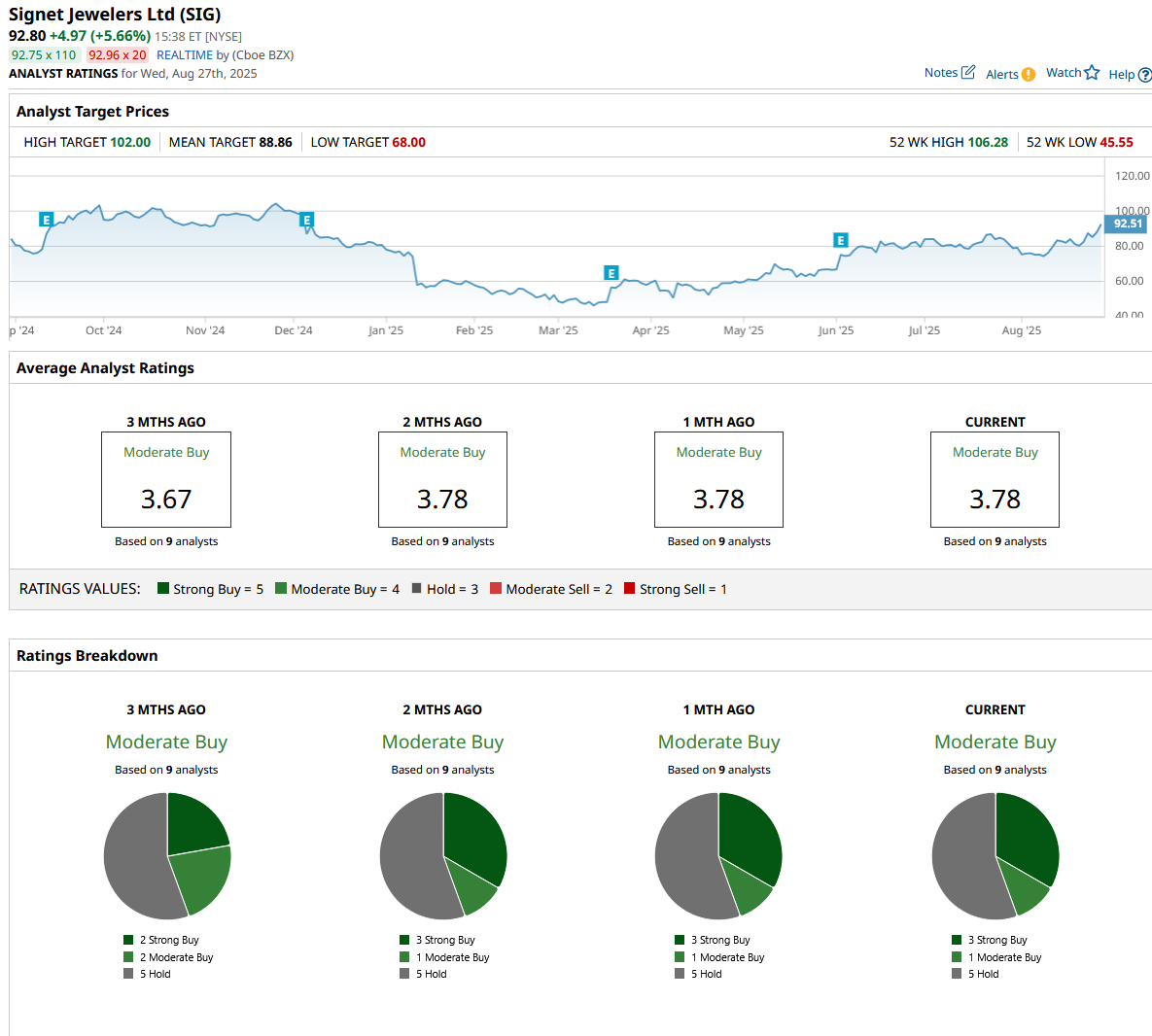Click the 3 MTHS AGO pie chart

click(x=167, y=856)
